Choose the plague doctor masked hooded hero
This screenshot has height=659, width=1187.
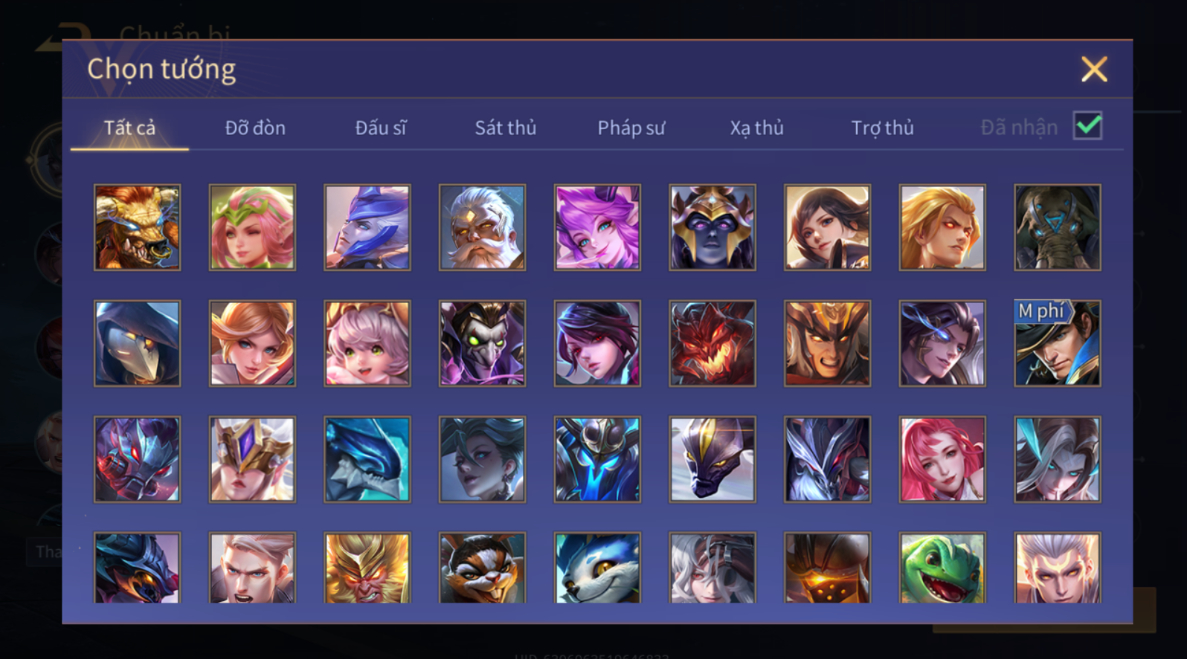[x=137, y=343]
